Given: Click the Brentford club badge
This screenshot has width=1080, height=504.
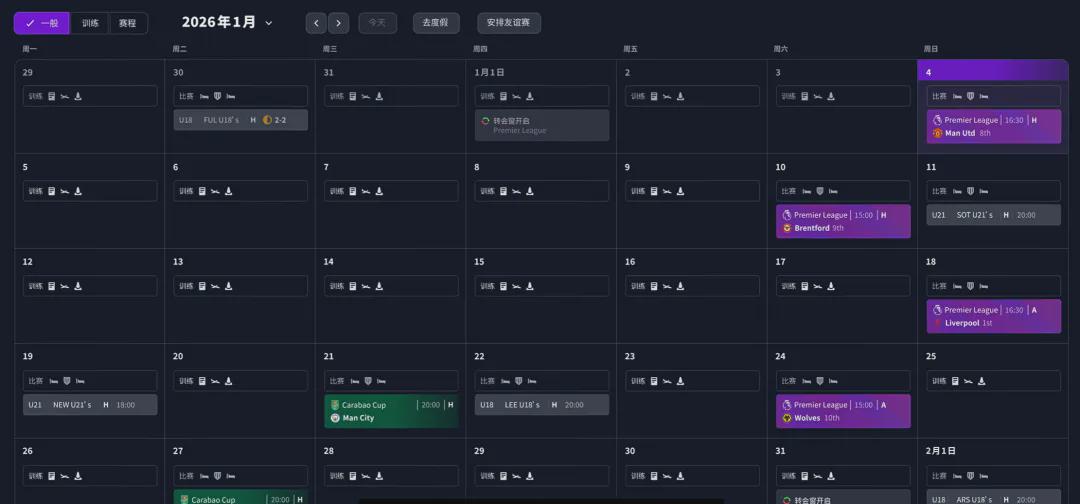Looking at the screenshot, I should pos(787,228).
